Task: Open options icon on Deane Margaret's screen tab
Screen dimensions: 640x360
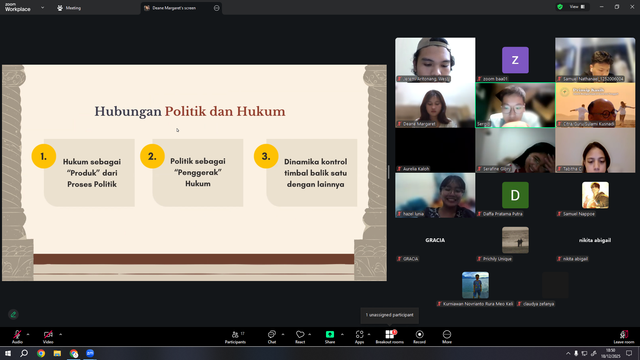Action: pyautogui.click(x=216, y=8)
